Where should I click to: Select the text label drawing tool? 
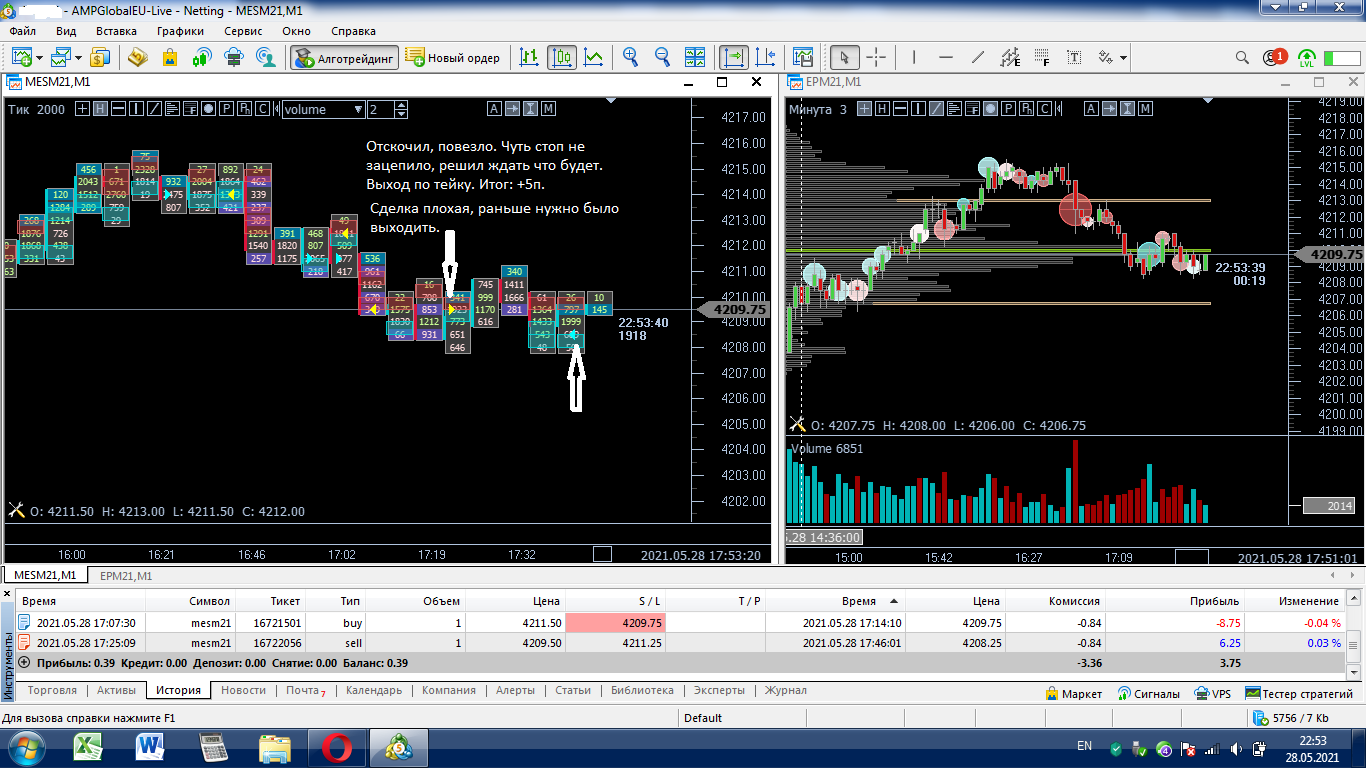tap(1074, 57)
